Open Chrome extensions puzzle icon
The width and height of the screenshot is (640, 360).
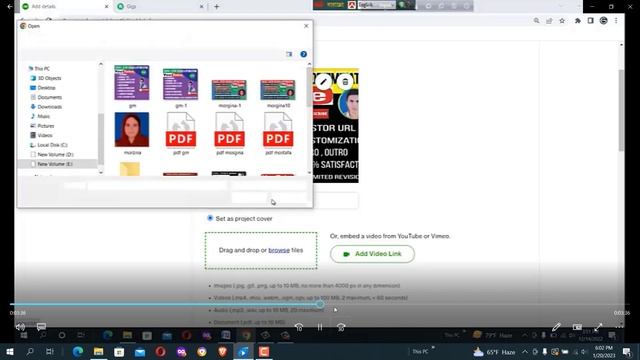(578, 20)
